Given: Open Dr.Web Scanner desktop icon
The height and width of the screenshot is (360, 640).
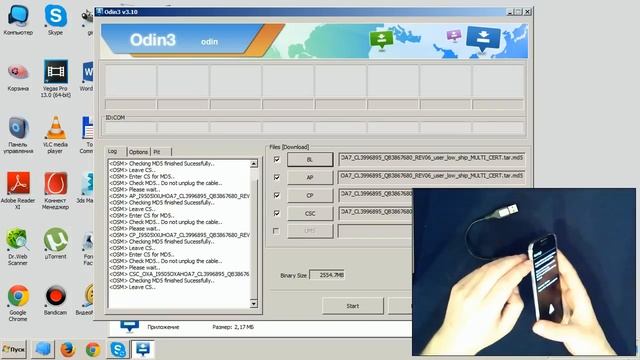Looking at the screenshot, I should 18,247.
